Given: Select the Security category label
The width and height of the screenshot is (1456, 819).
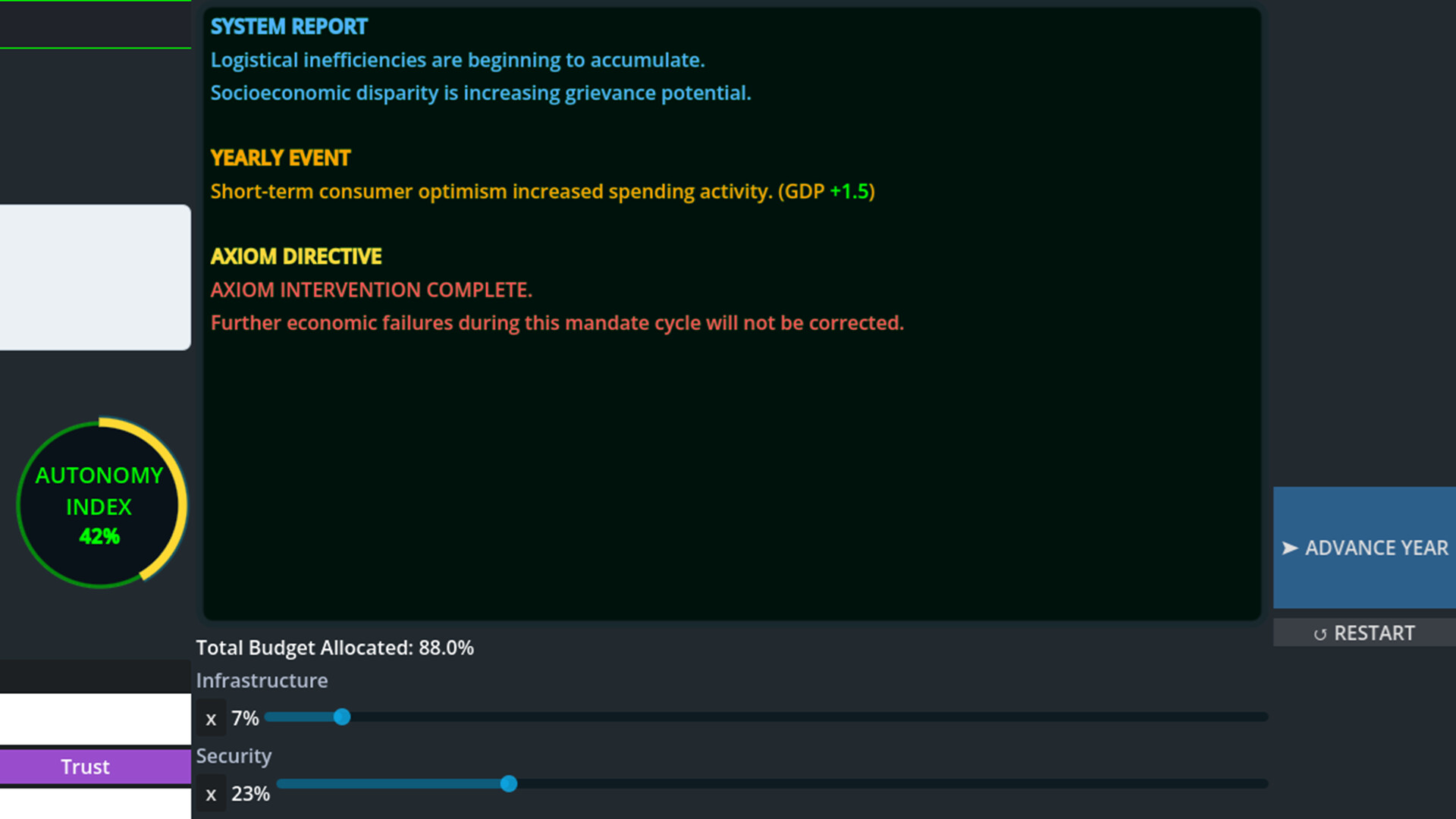Looking at the screenshot, I should click(x=234, y=755).
